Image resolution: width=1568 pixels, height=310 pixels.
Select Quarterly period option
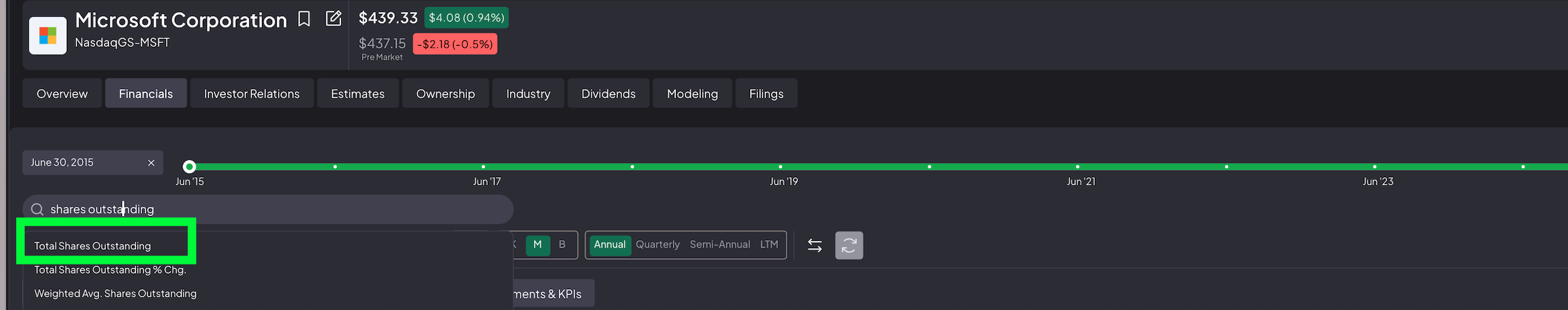(657, 245)
